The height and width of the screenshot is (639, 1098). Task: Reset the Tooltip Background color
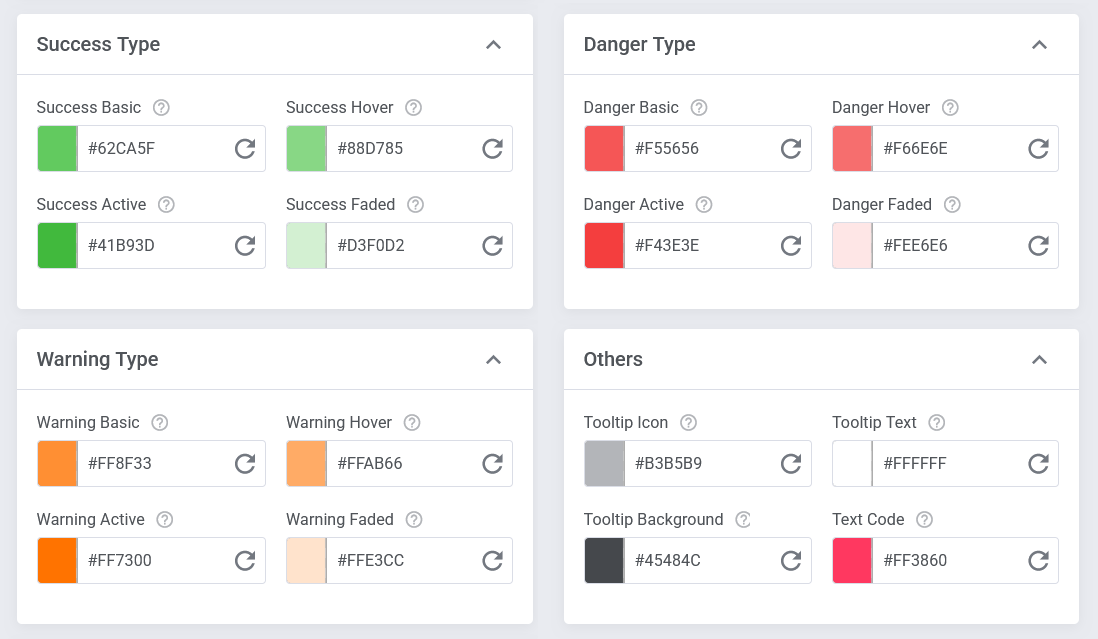point(791,560)
